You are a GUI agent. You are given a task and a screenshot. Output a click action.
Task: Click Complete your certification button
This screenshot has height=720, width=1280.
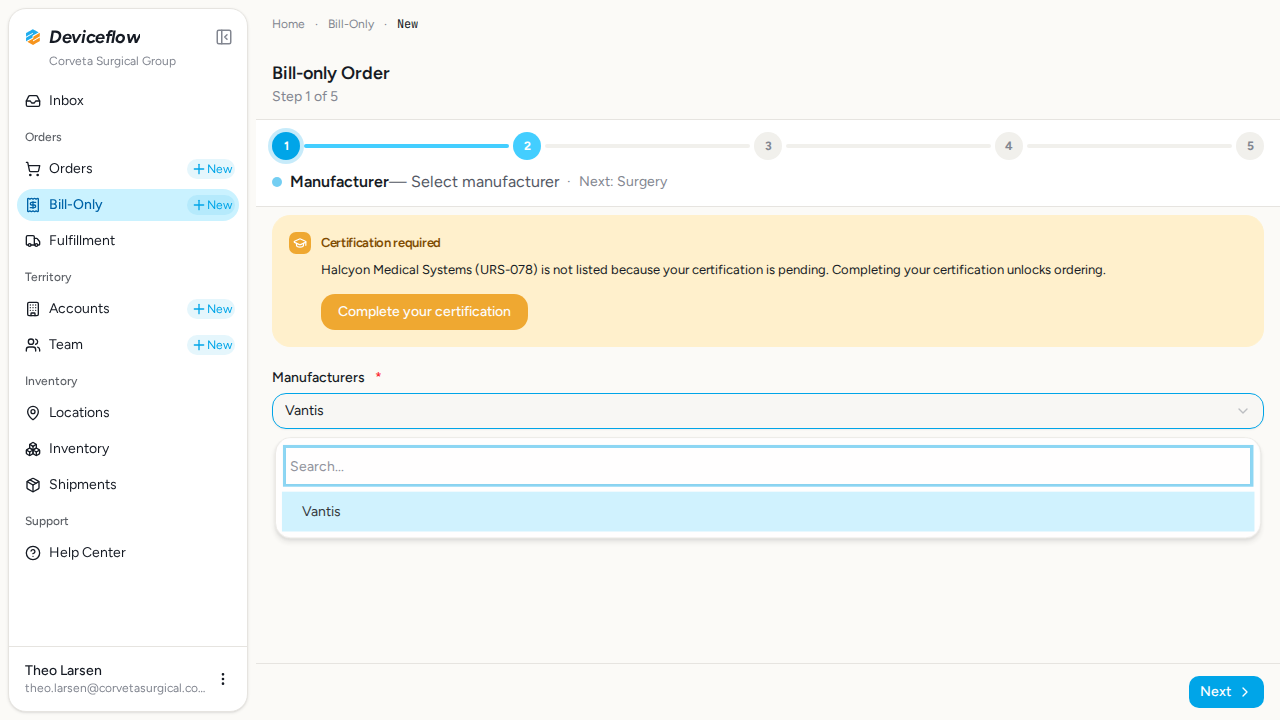click(x=424, y=312)
